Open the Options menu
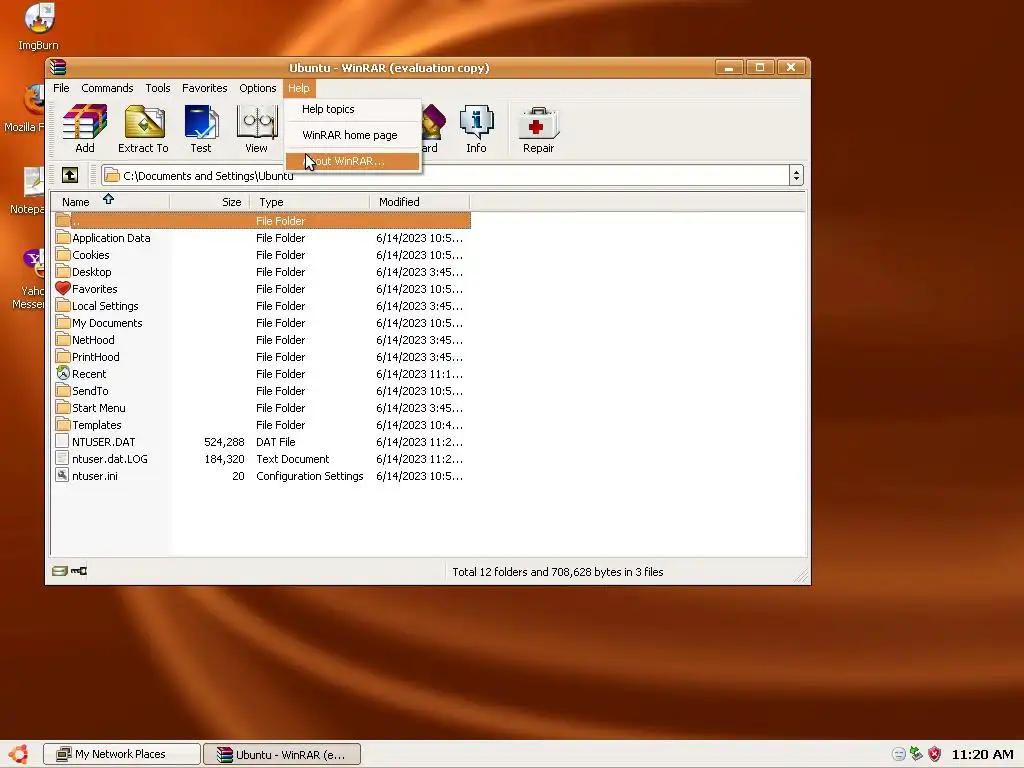This screenshot has height=768, width=1024. 257,88
